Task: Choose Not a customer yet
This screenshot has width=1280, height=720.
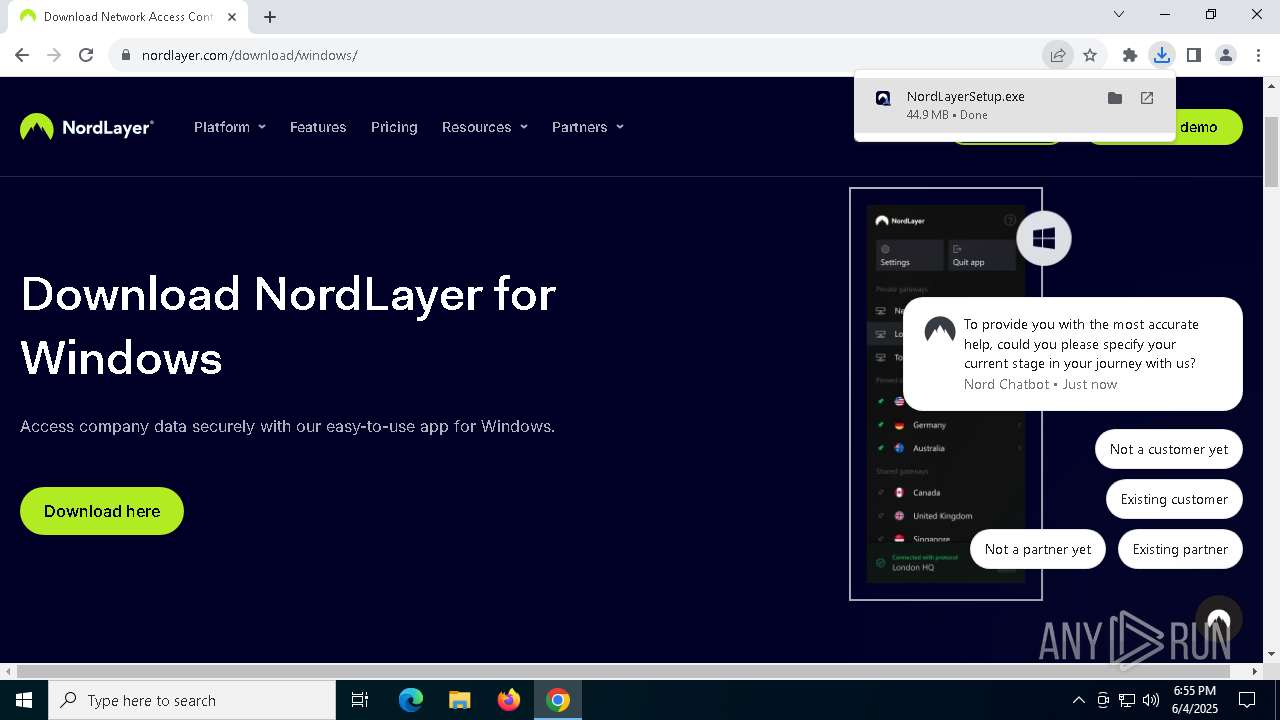Action: click(1169, 449)
